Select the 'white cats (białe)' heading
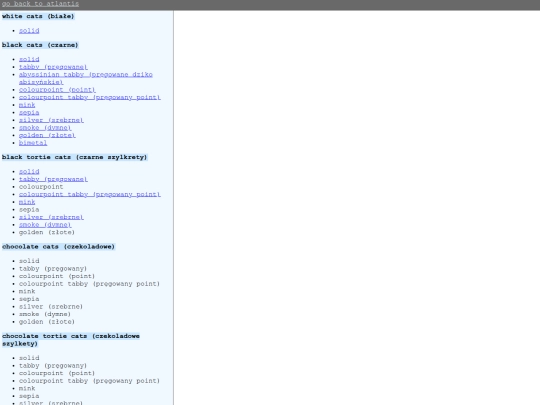The height and width of the screenshot is (405, 540). point(38,16)
